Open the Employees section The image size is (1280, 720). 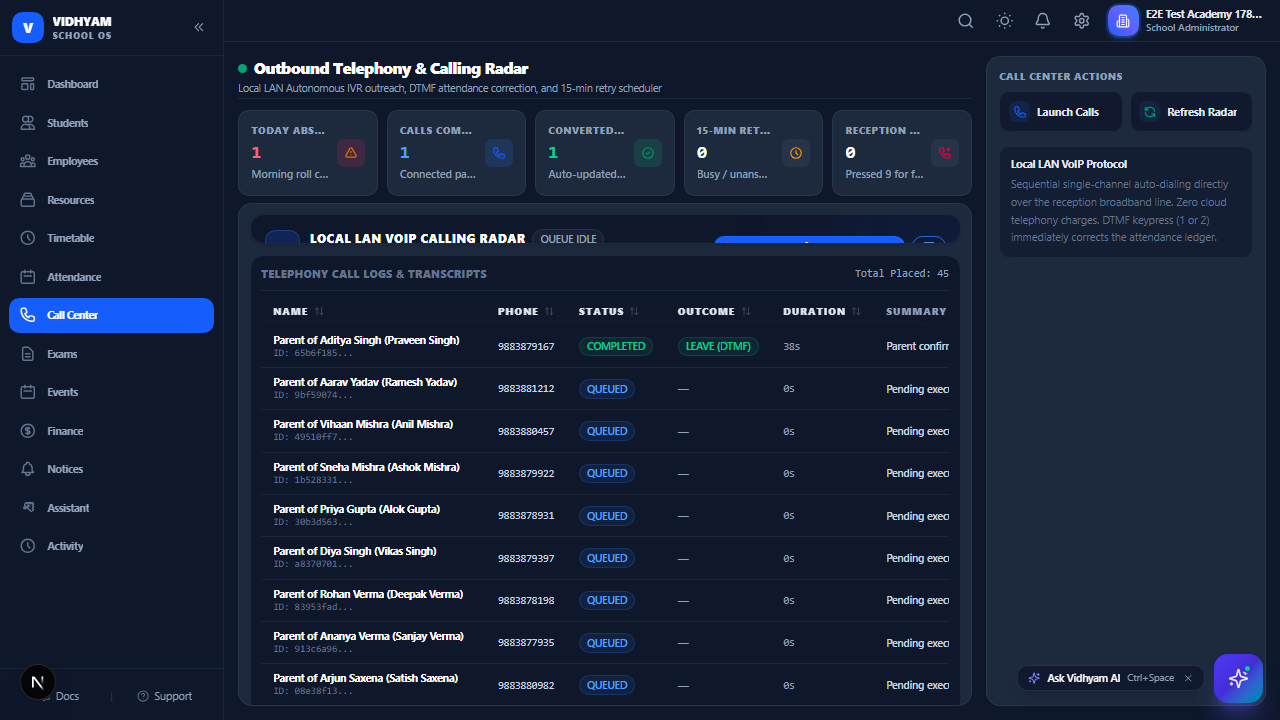click(x=111, y=161)
